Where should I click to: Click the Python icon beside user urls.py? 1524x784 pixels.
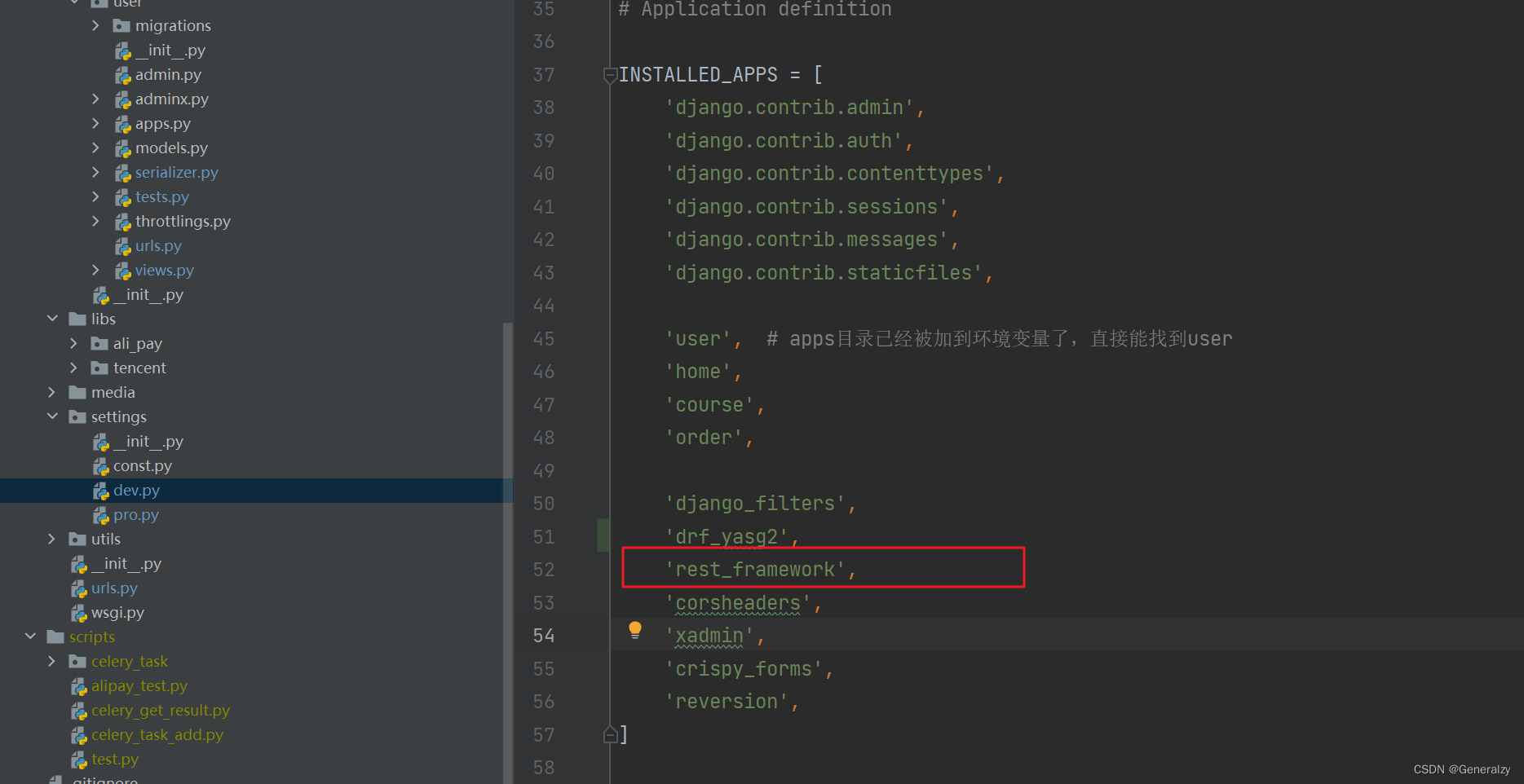pyautogui.click(x=122, y=247)
